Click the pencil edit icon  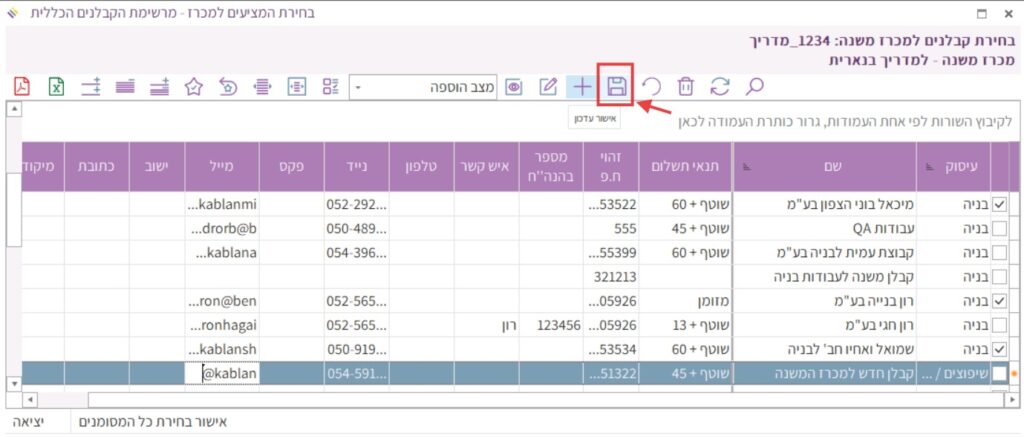coord(548,86)
